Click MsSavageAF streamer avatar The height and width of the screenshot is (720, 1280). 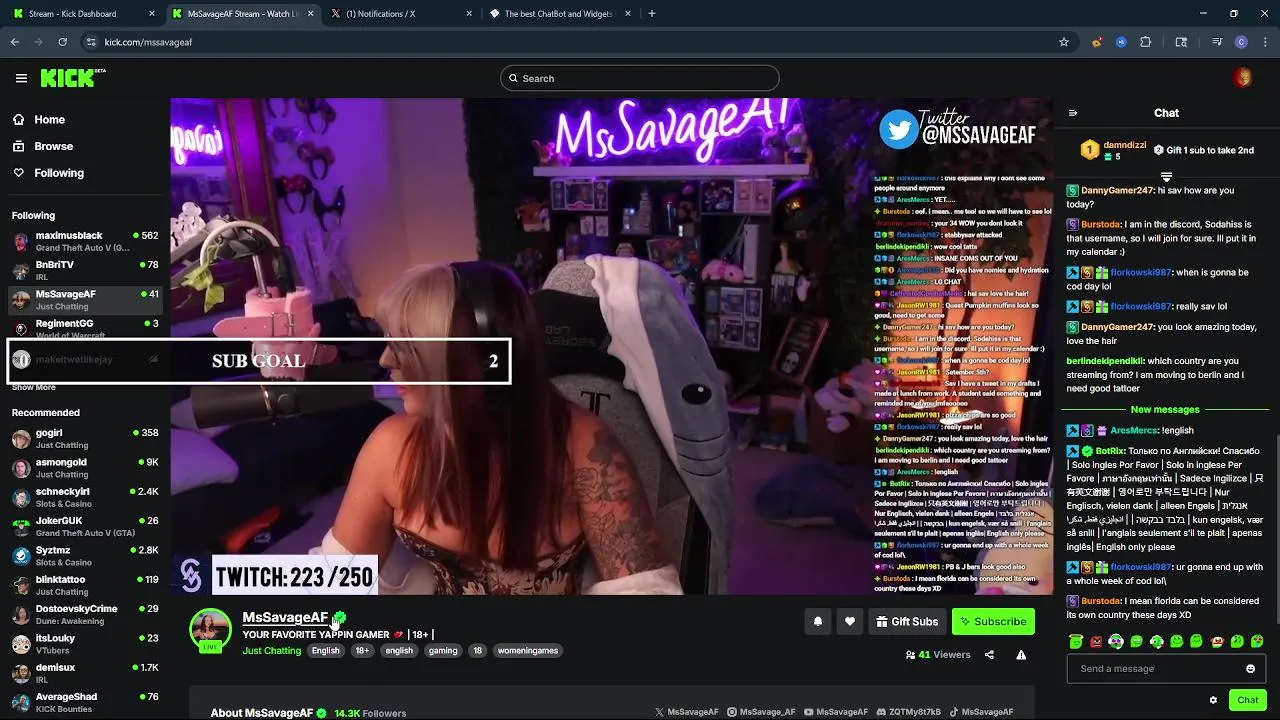tap(211, 629)
